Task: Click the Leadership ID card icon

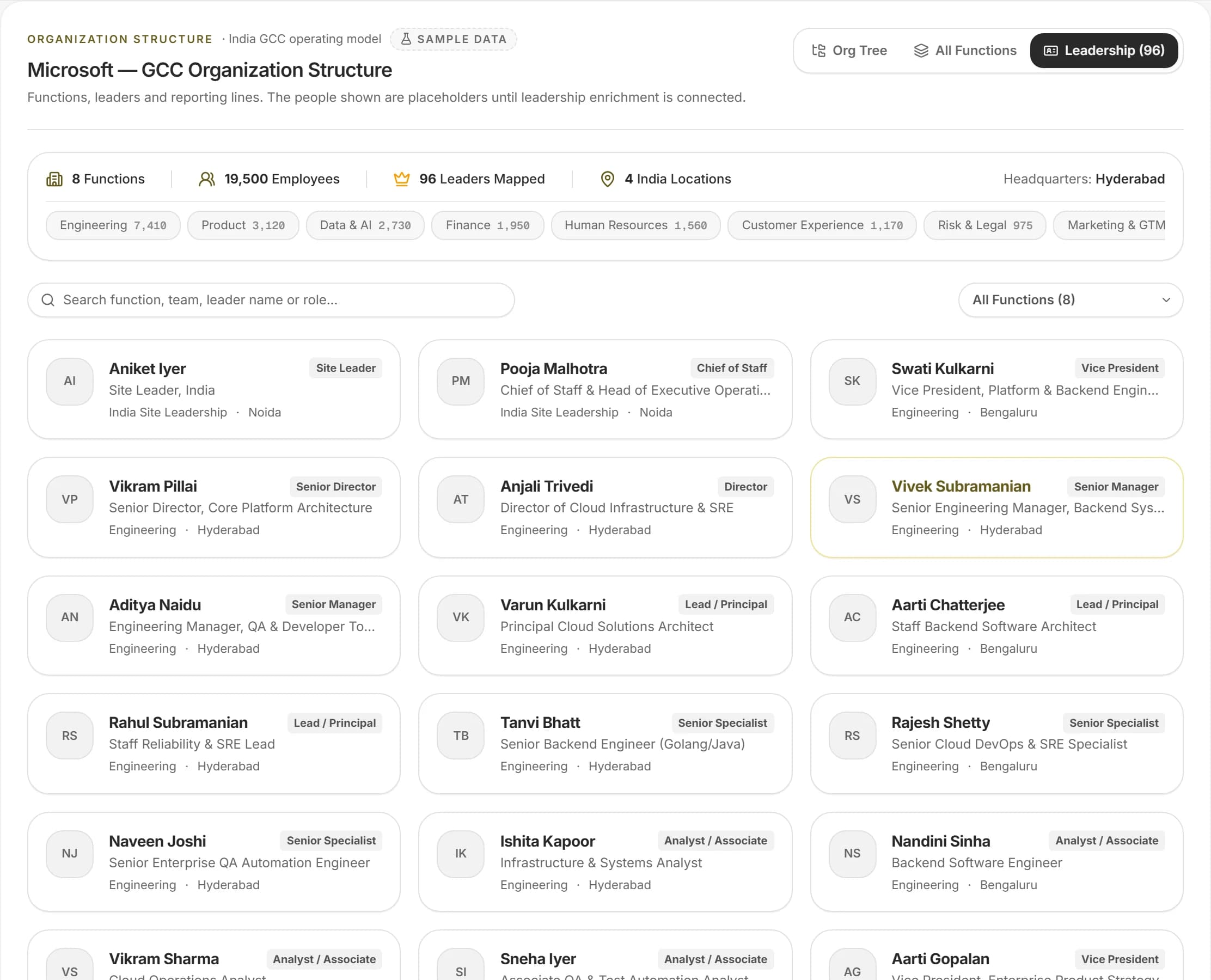Action: (1051, 51)
